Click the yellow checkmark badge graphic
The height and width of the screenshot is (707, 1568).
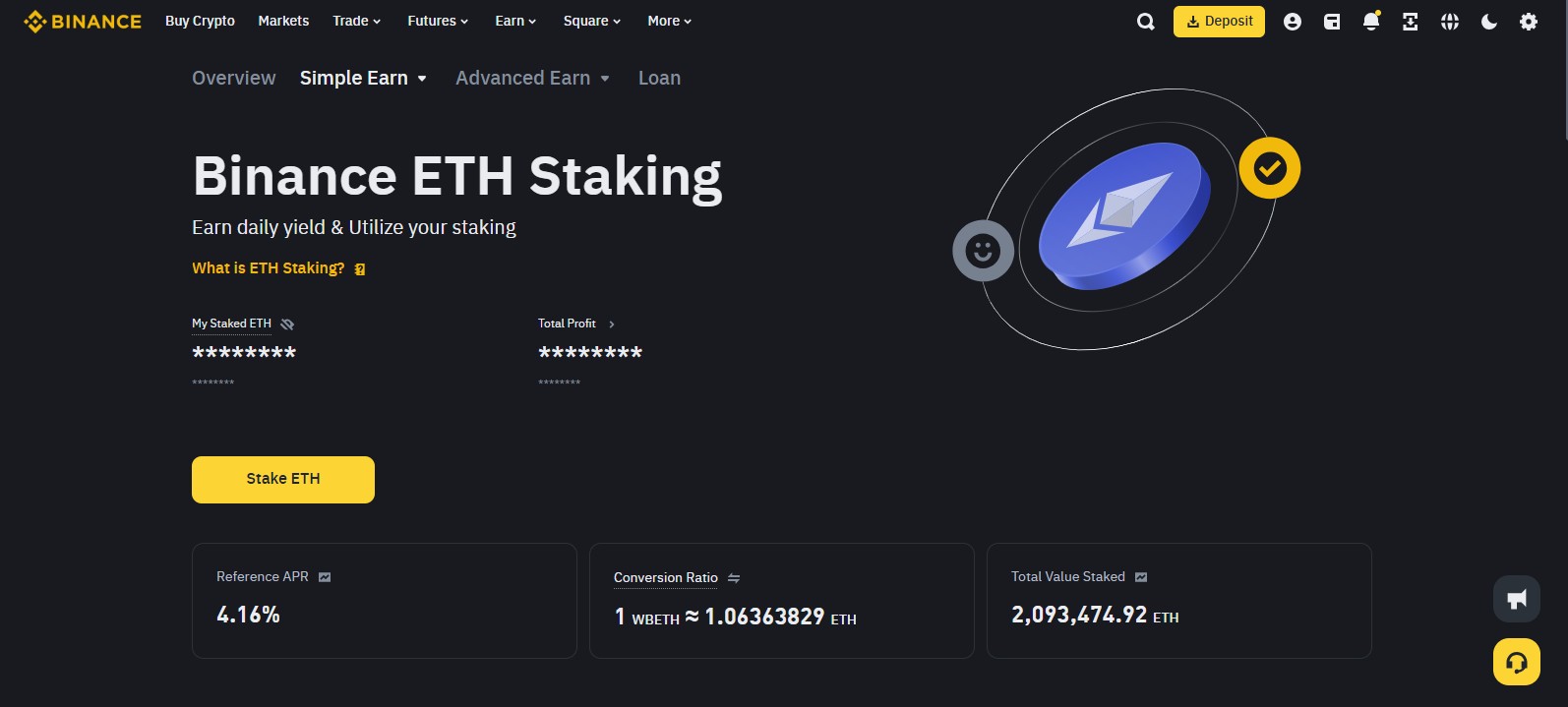pos(1270,168)
